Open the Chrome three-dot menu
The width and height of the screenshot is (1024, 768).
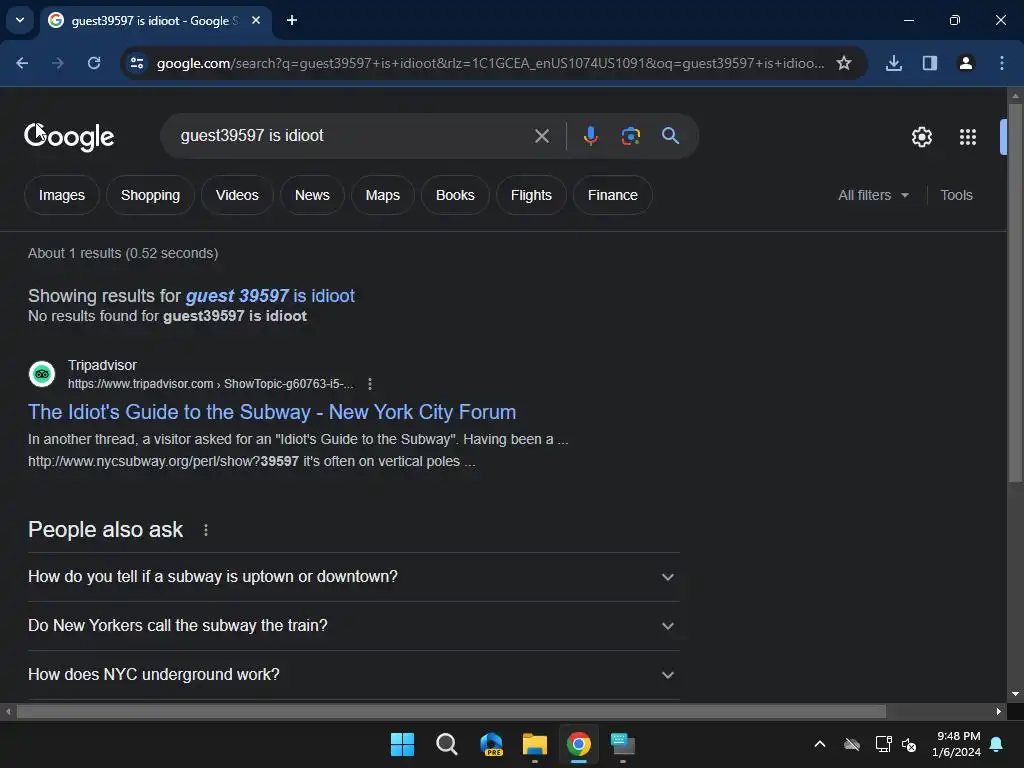click(1001, 63)
